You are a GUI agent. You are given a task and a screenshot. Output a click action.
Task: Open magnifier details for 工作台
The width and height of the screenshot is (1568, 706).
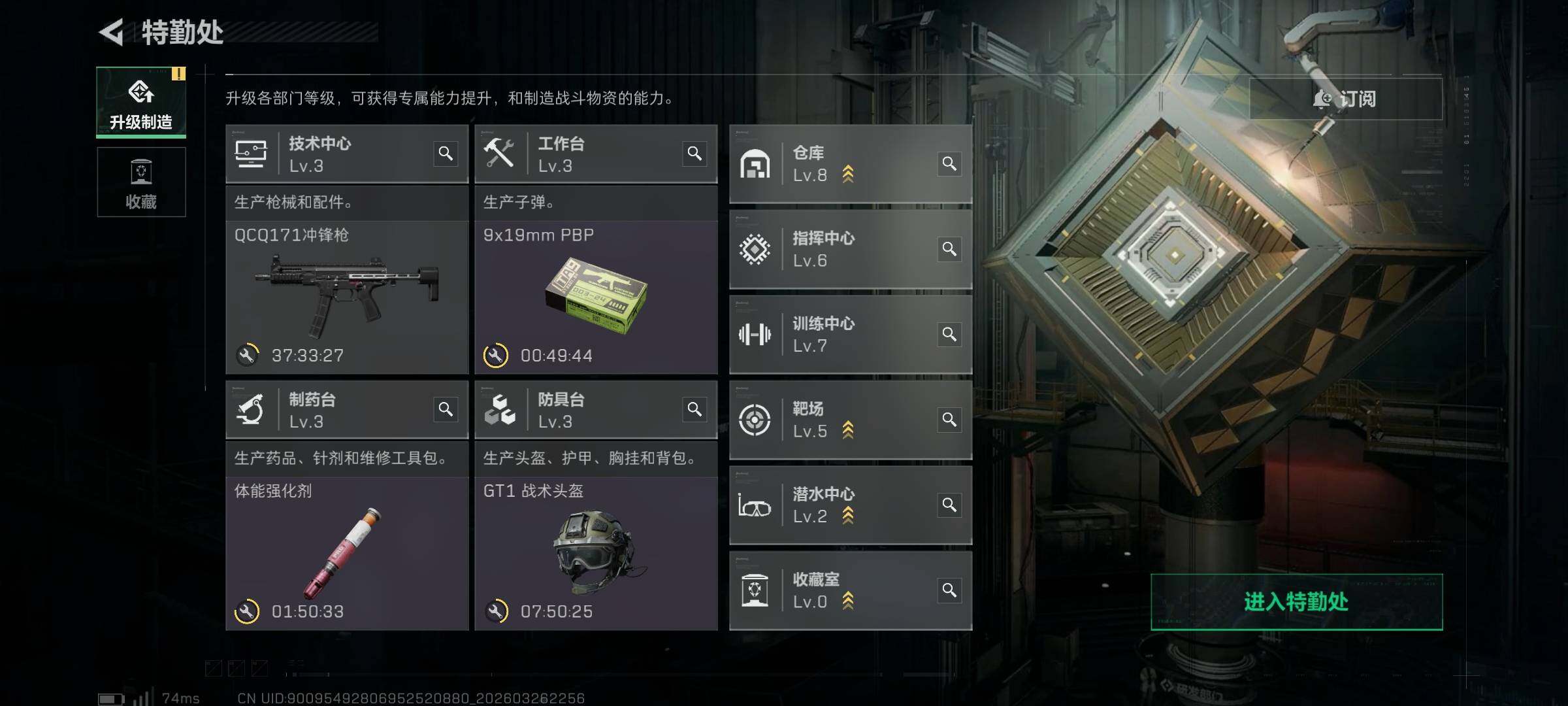click(694, 154)
